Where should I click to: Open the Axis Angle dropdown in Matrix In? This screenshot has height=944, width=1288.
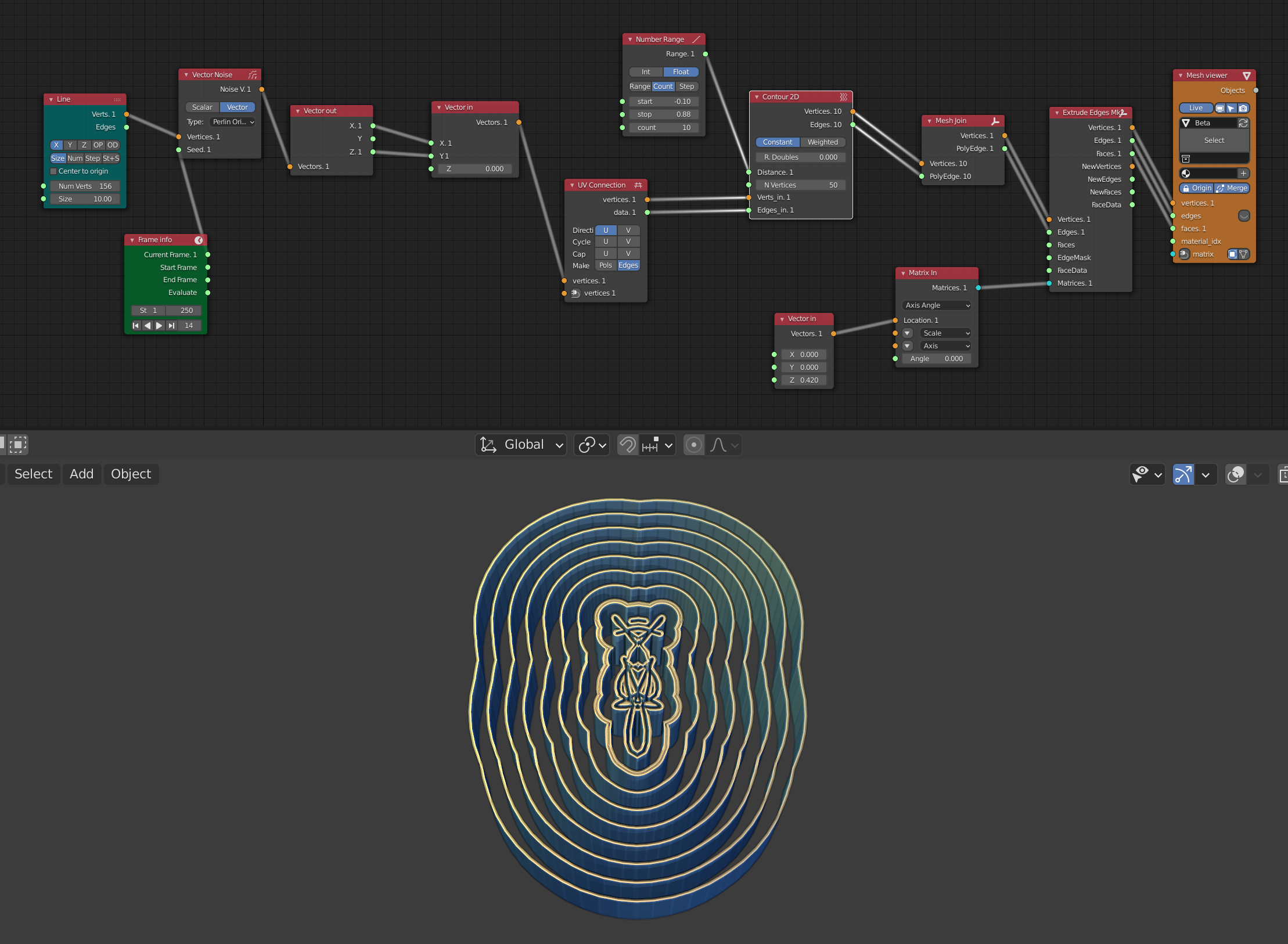(936, 305)
